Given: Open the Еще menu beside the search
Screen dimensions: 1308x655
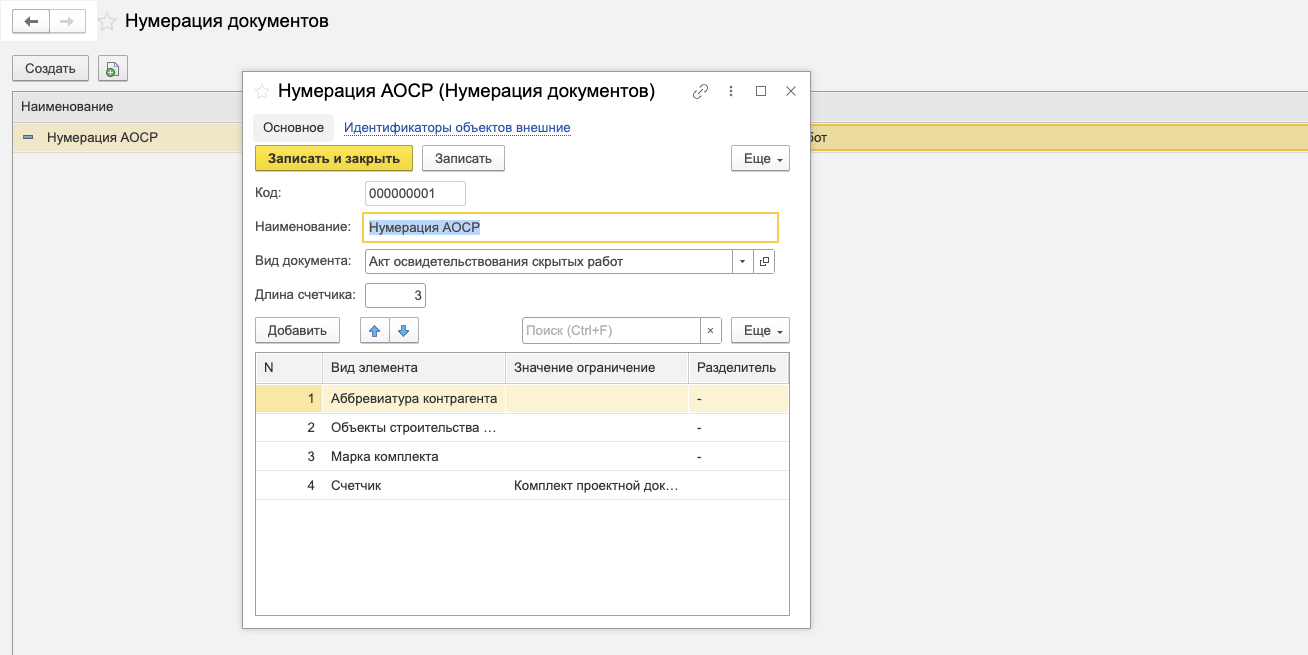Looking at the screenshot, I should pos(760,331).
